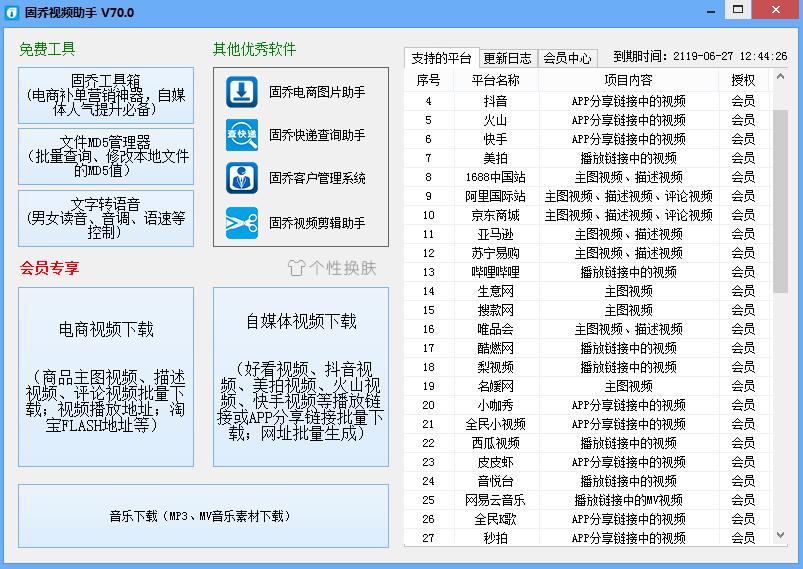803x569 pixels.
Task: Click the expiry date 2119-06-27 12:44:26
Action: click(x=730, y=56)
